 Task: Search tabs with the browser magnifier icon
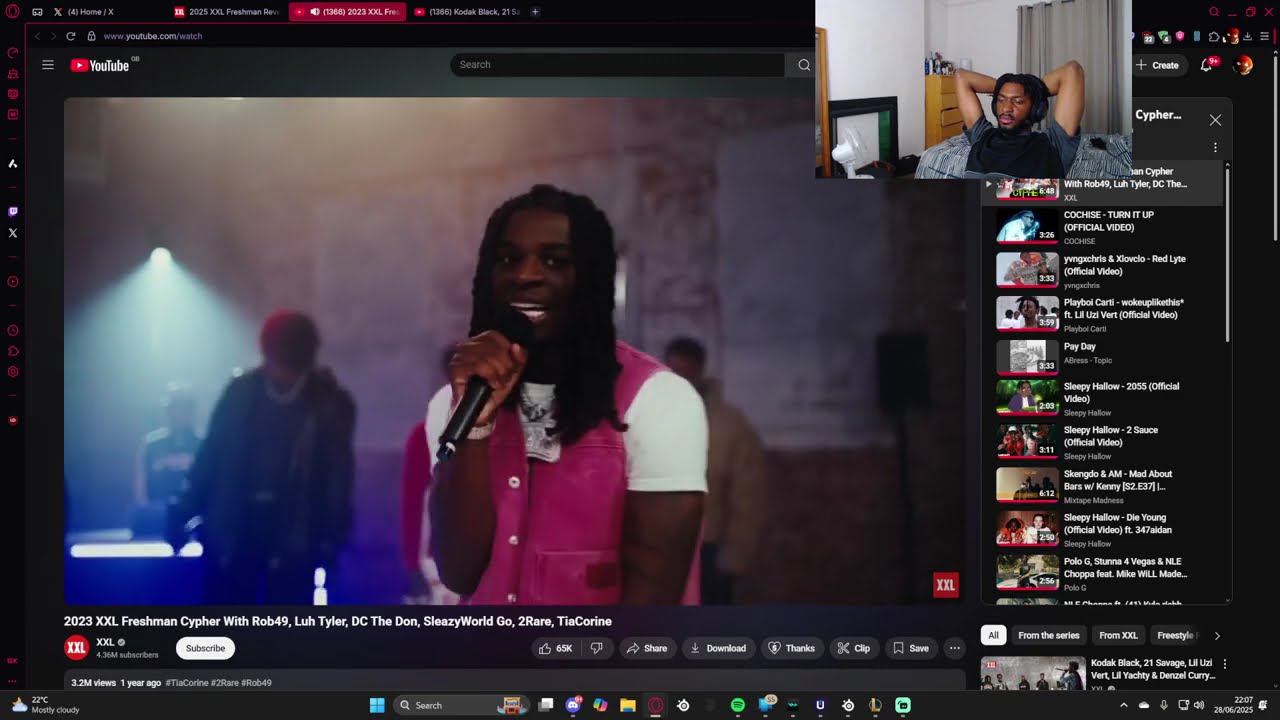pos(1214,12)
